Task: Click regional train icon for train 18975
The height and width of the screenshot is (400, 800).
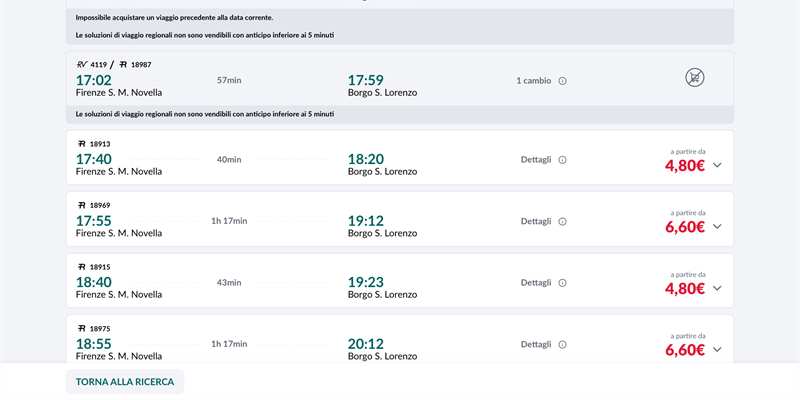Action: tap(81, 328)
